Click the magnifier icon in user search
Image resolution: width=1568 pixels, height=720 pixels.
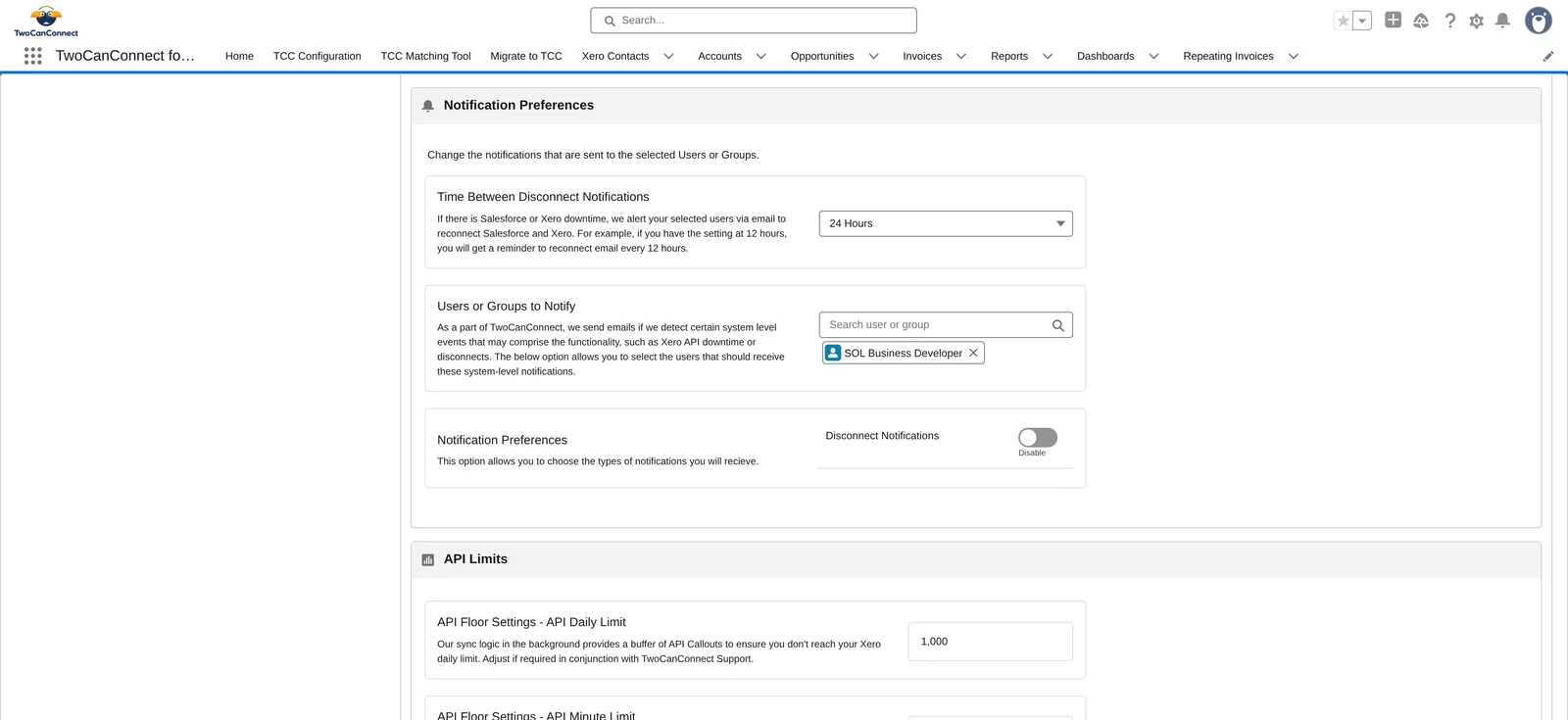[x=1057, y=325]
